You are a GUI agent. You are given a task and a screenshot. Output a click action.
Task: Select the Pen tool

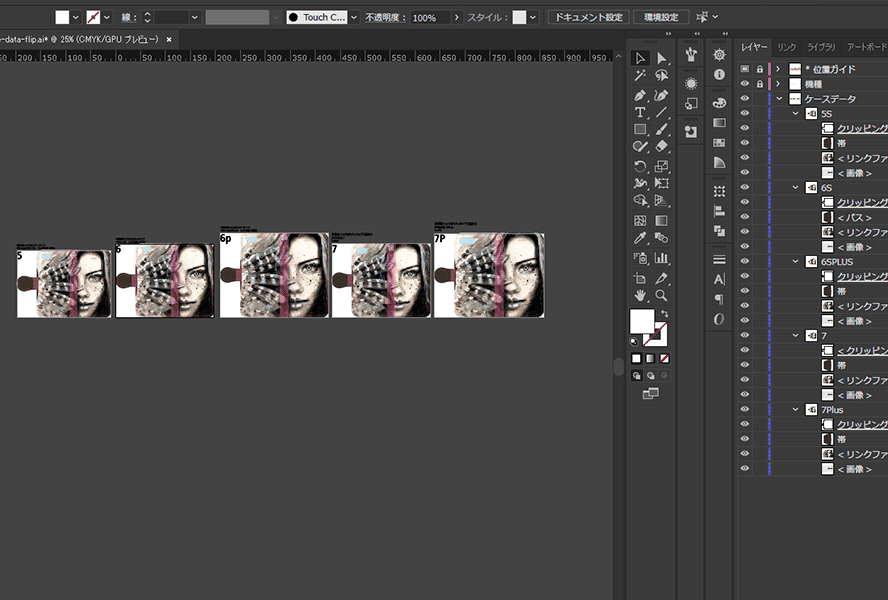click(x=640, y=94)
